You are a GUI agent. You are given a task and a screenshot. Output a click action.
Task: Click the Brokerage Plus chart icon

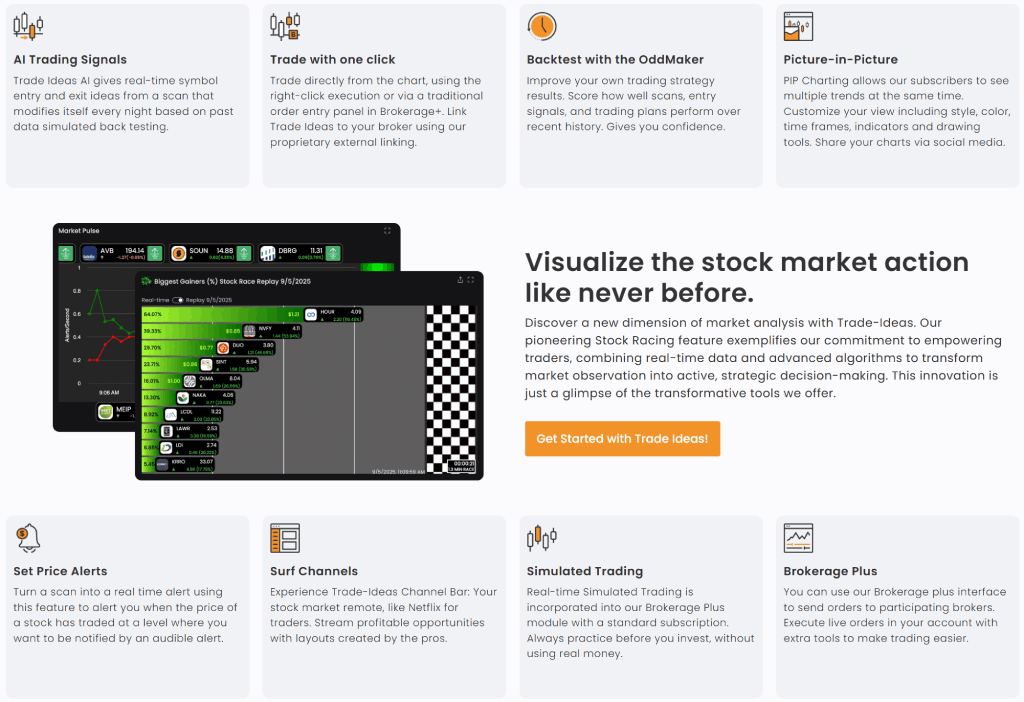[798, 539]
